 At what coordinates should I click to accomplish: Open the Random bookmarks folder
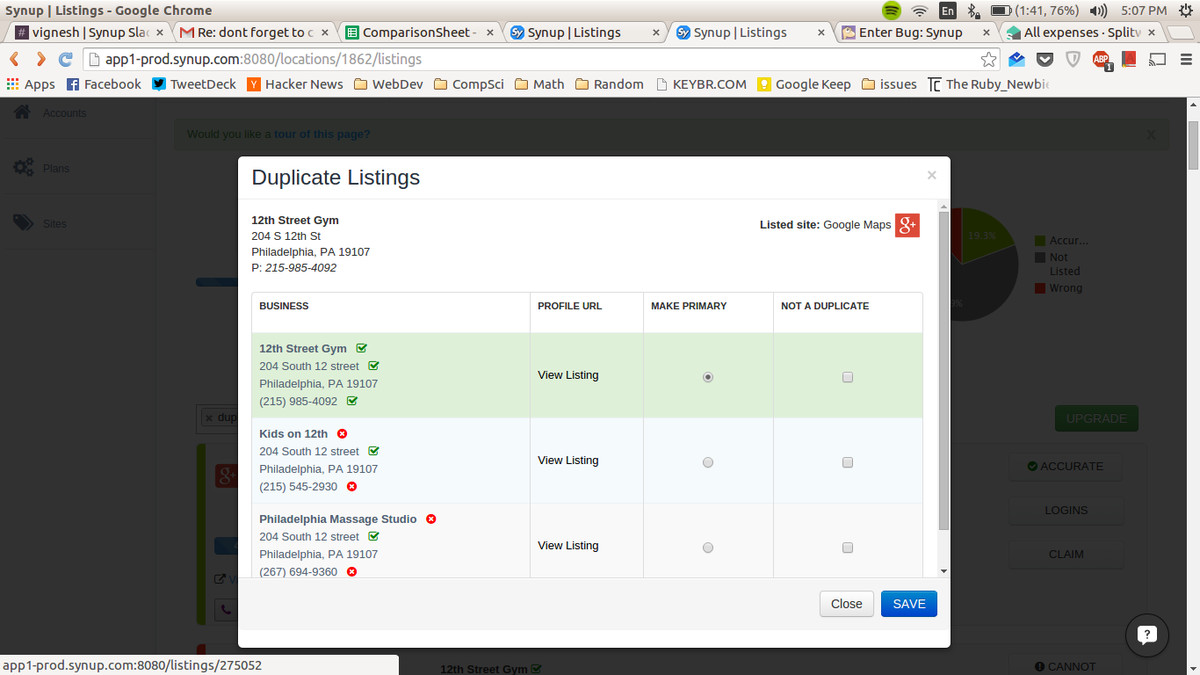[x=610, y=84]
